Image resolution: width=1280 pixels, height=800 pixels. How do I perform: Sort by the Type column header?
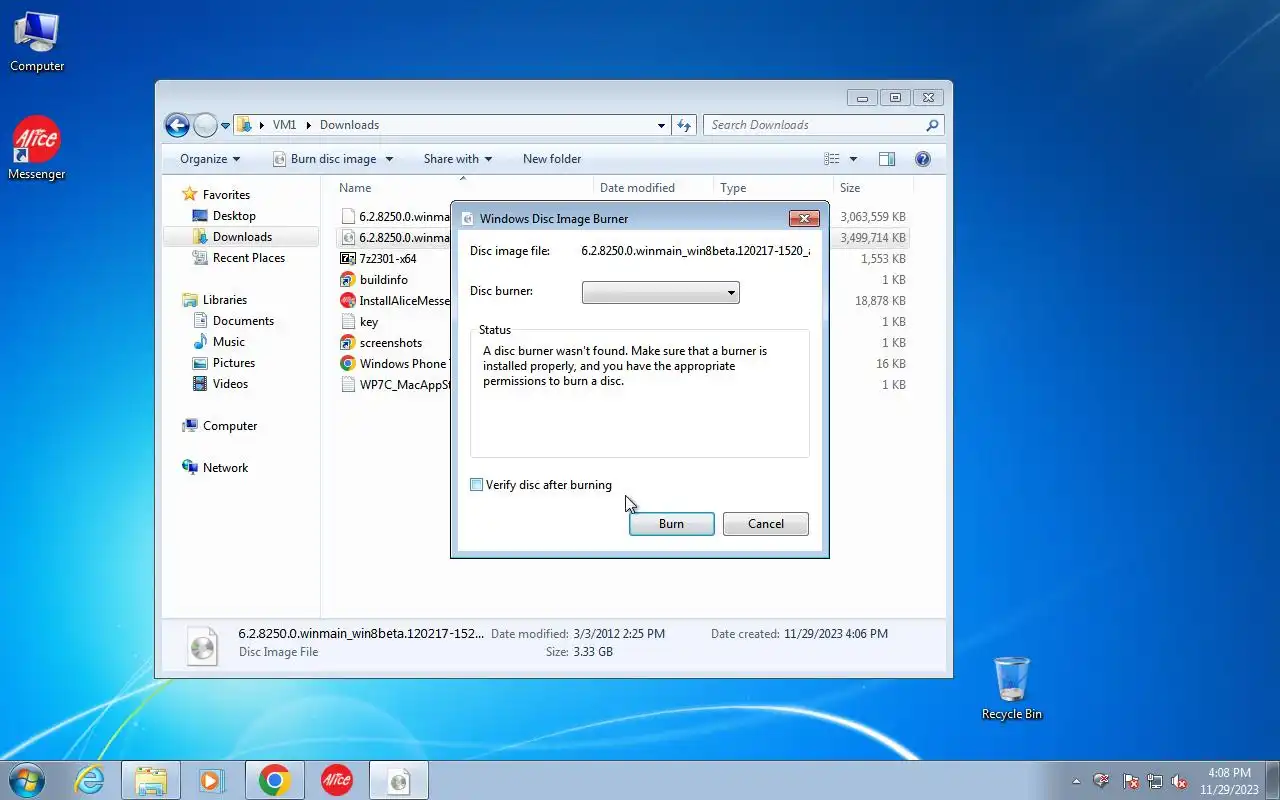pyautogui.click(x=733, y=188)
